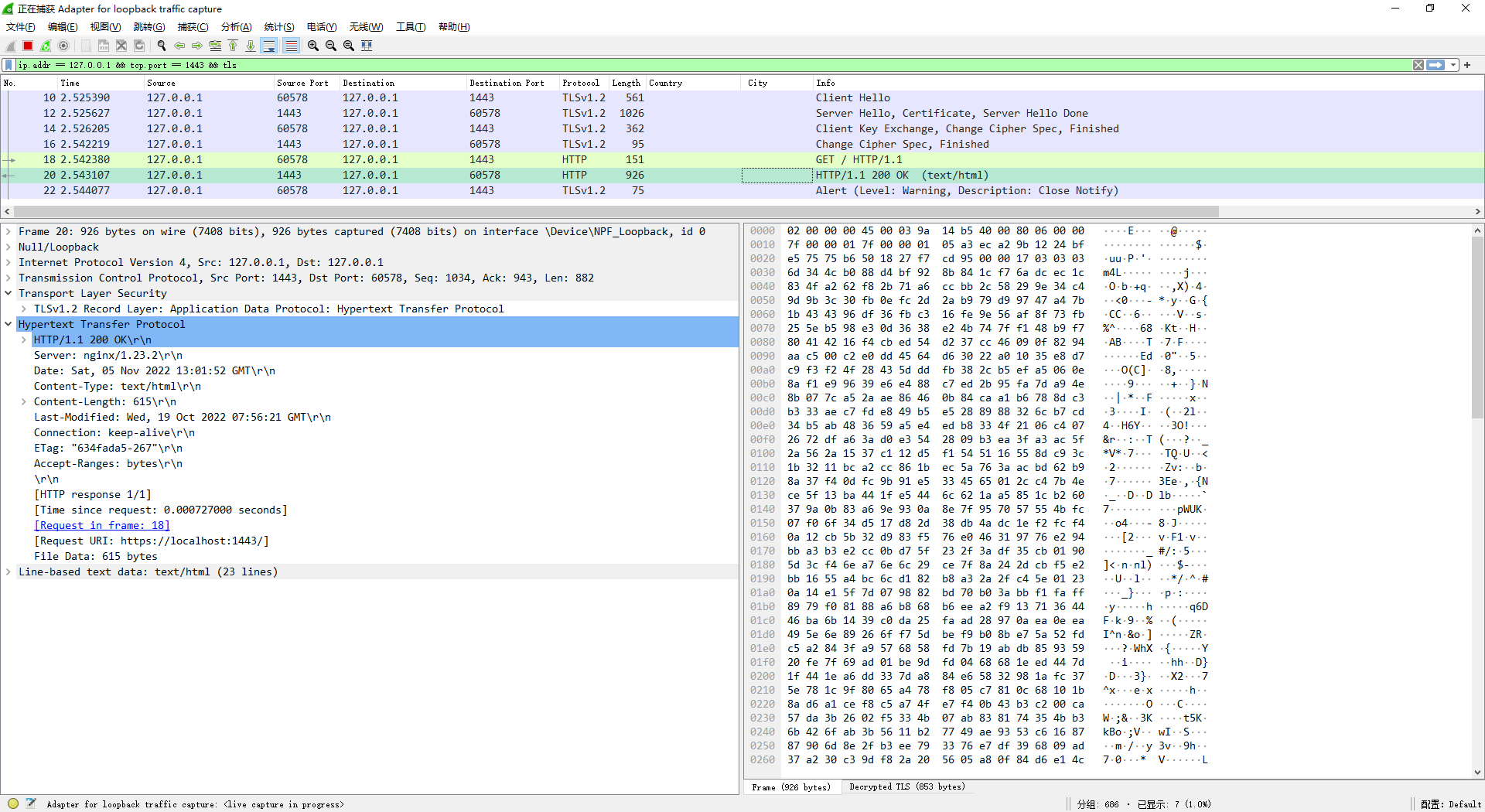Image resolution: width=1485 pixels, height=812 pixels.
Task: Select the Alert Close Notify packet row
Action: (x=742, y=190)
